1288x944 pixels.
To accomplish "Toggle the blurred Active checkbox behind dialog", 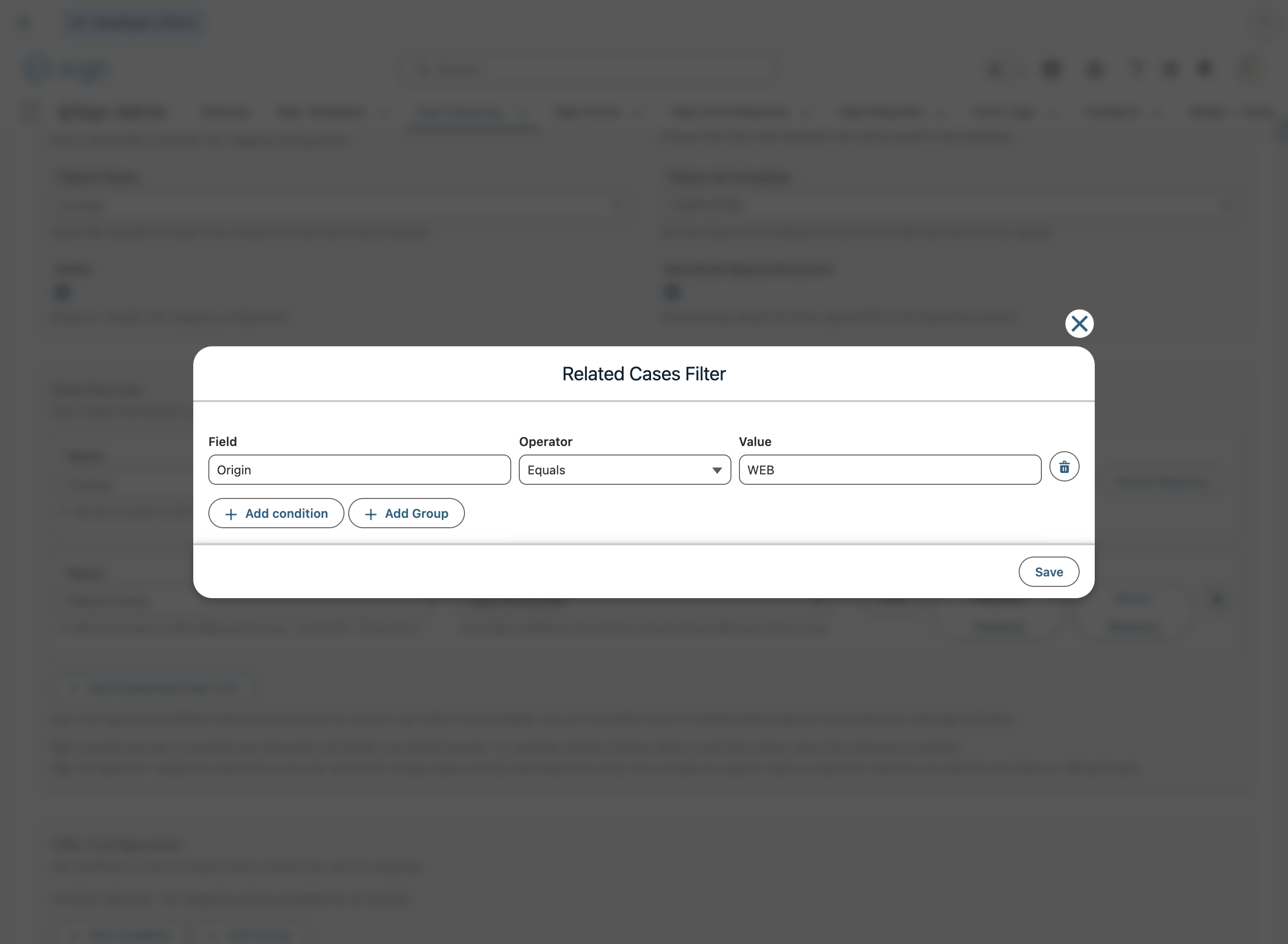I will click(x=62, y=292).
